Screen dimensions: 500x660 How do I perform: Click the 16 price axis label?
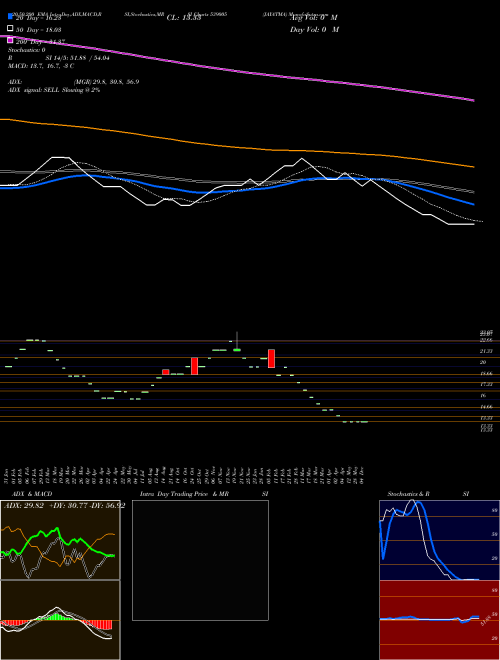pos(483,396)
